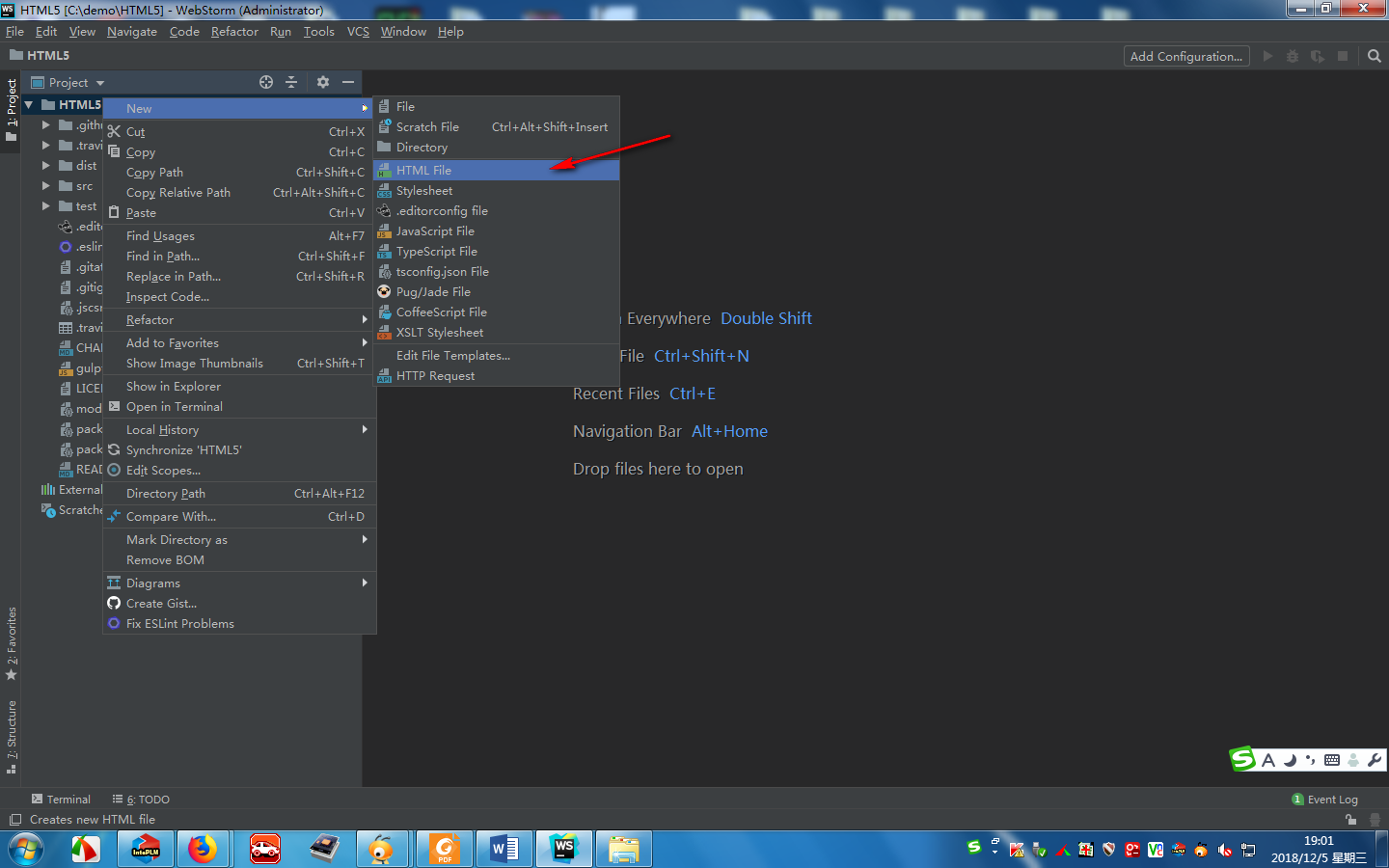
Task: Choose Edit File Templates...
Action: click(x=497, y=356)
